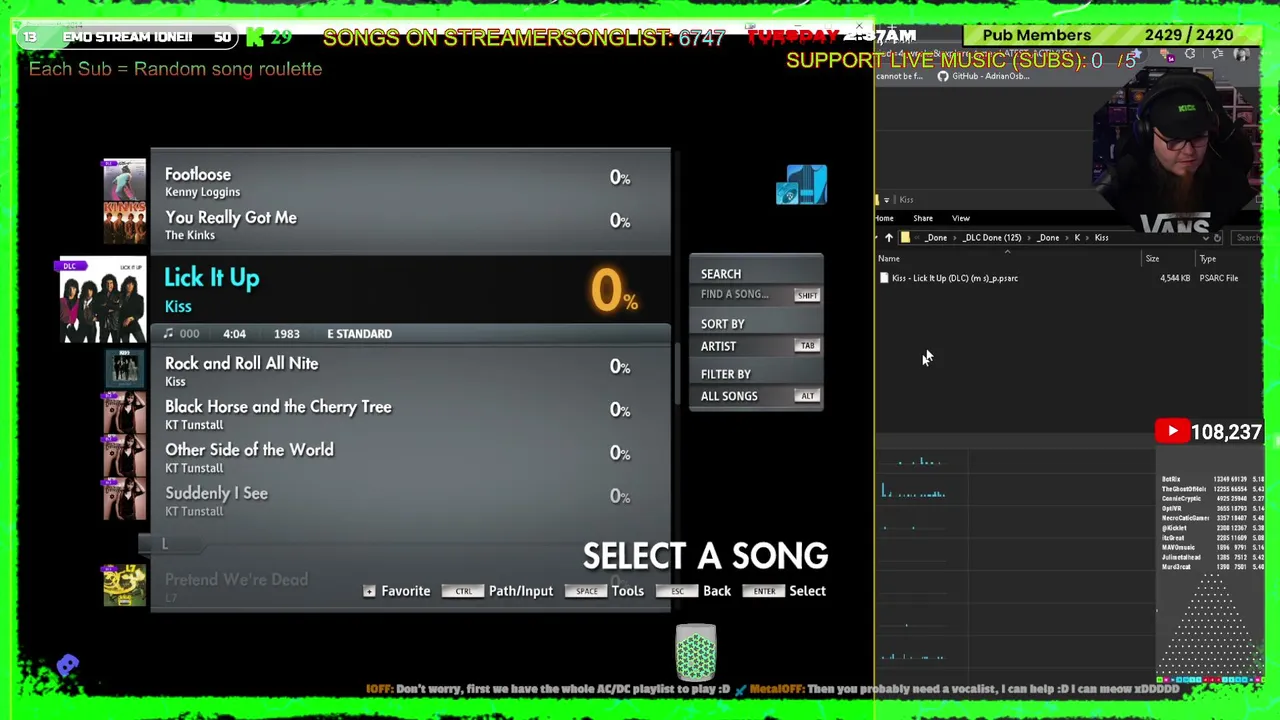Screen dimensions: 1280x720
Task: Click the Select button
Action: pyautogui.click(x=783, y=591)
